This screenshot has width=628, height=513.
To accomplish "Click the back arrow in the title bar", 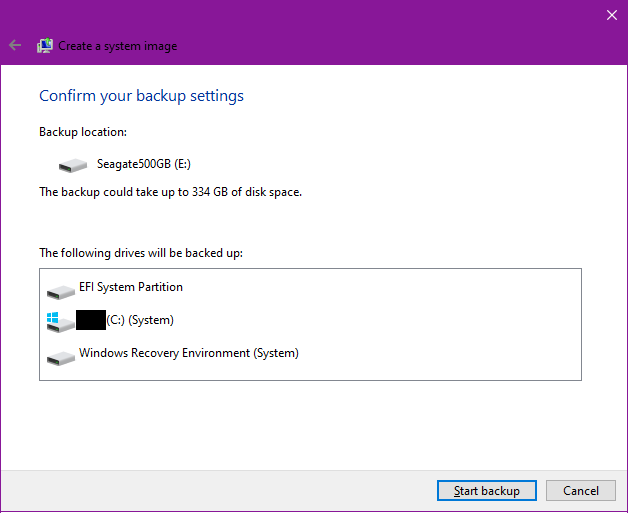I will 15,45.
